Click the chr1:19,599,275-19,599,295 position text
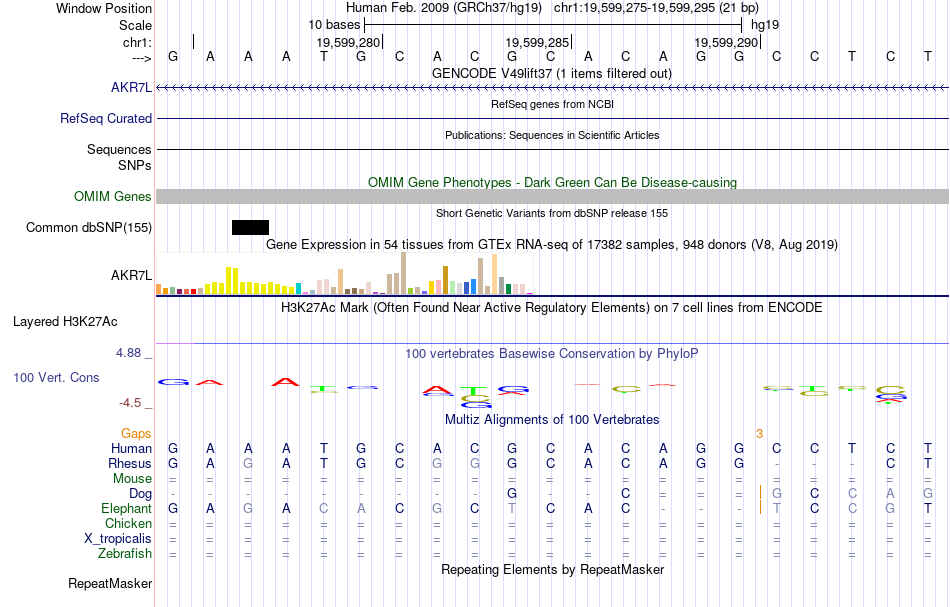 656,8
